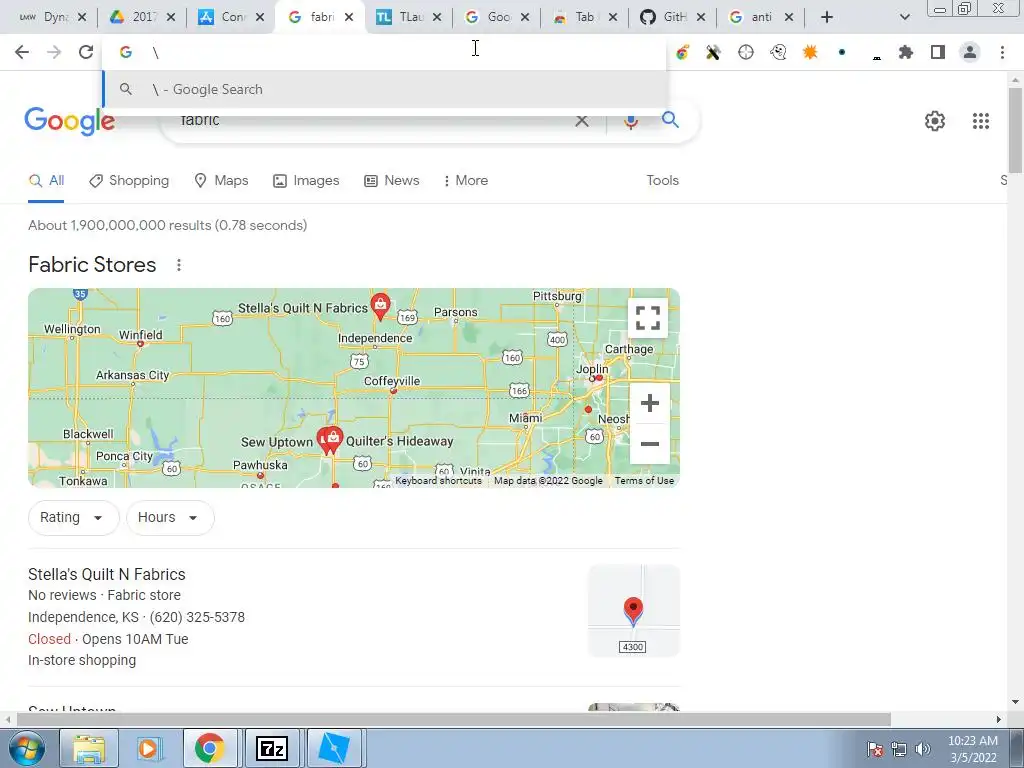
Task: Switch to Shopping results
Action: coord(129,180)
